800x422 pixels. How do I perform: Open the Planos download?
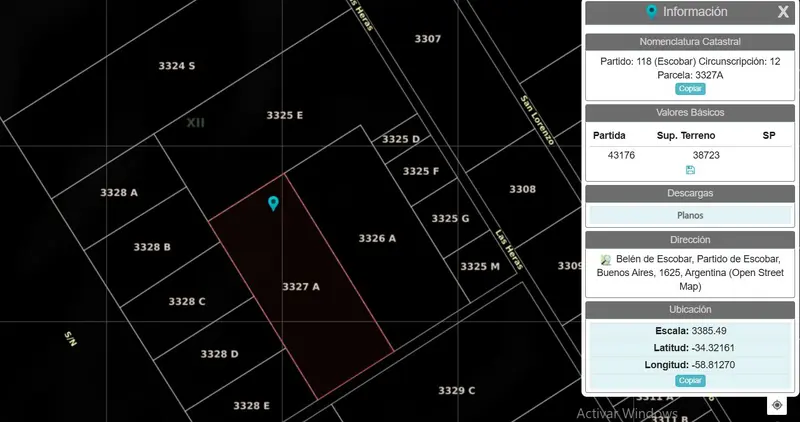tap(690, 215)
